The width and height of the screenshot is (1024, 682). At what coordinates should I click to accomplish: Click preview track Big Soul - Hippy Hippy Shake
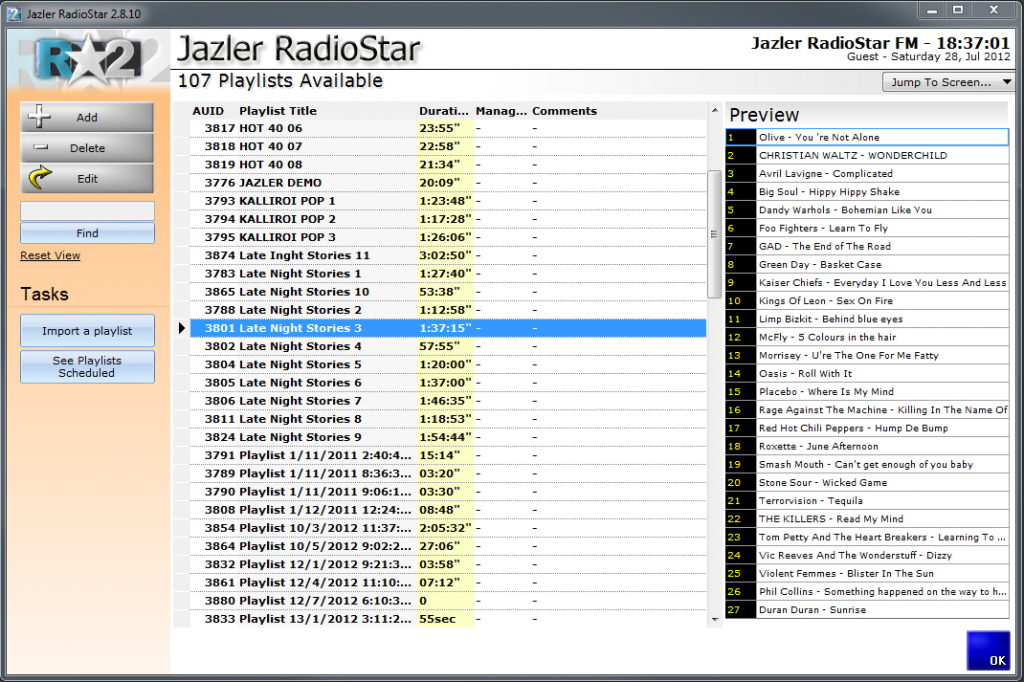[x=867, y=192]
